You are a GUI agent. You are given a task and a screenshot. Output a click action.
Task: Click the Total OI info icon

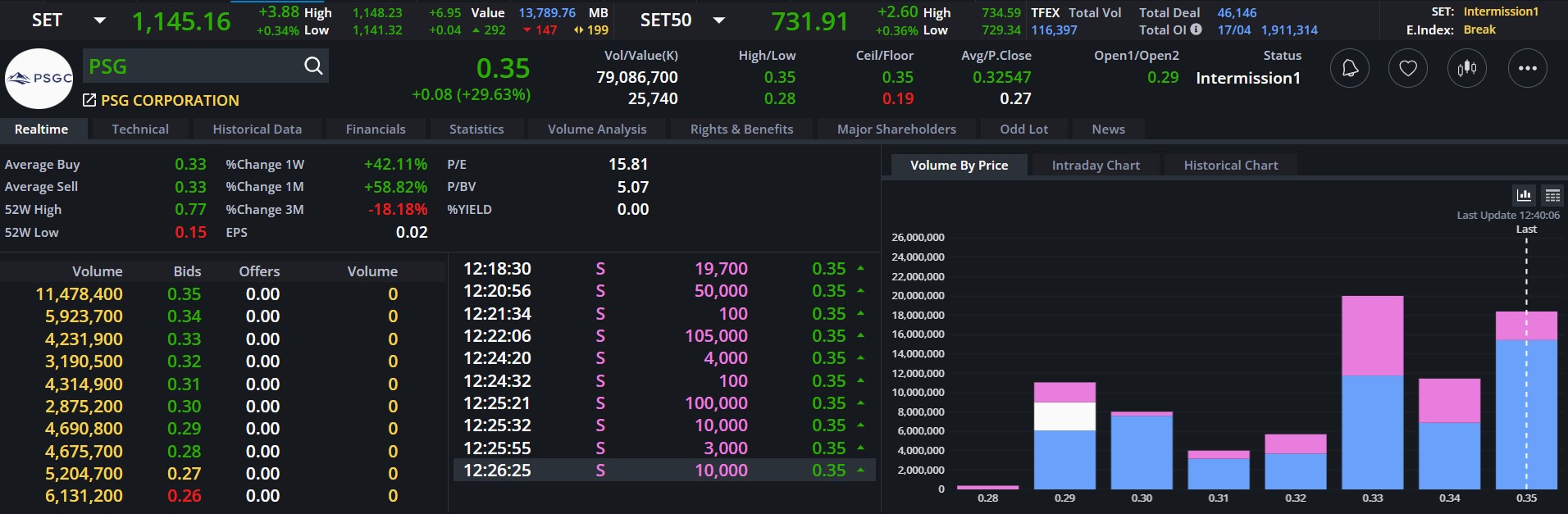[1197, 30]
